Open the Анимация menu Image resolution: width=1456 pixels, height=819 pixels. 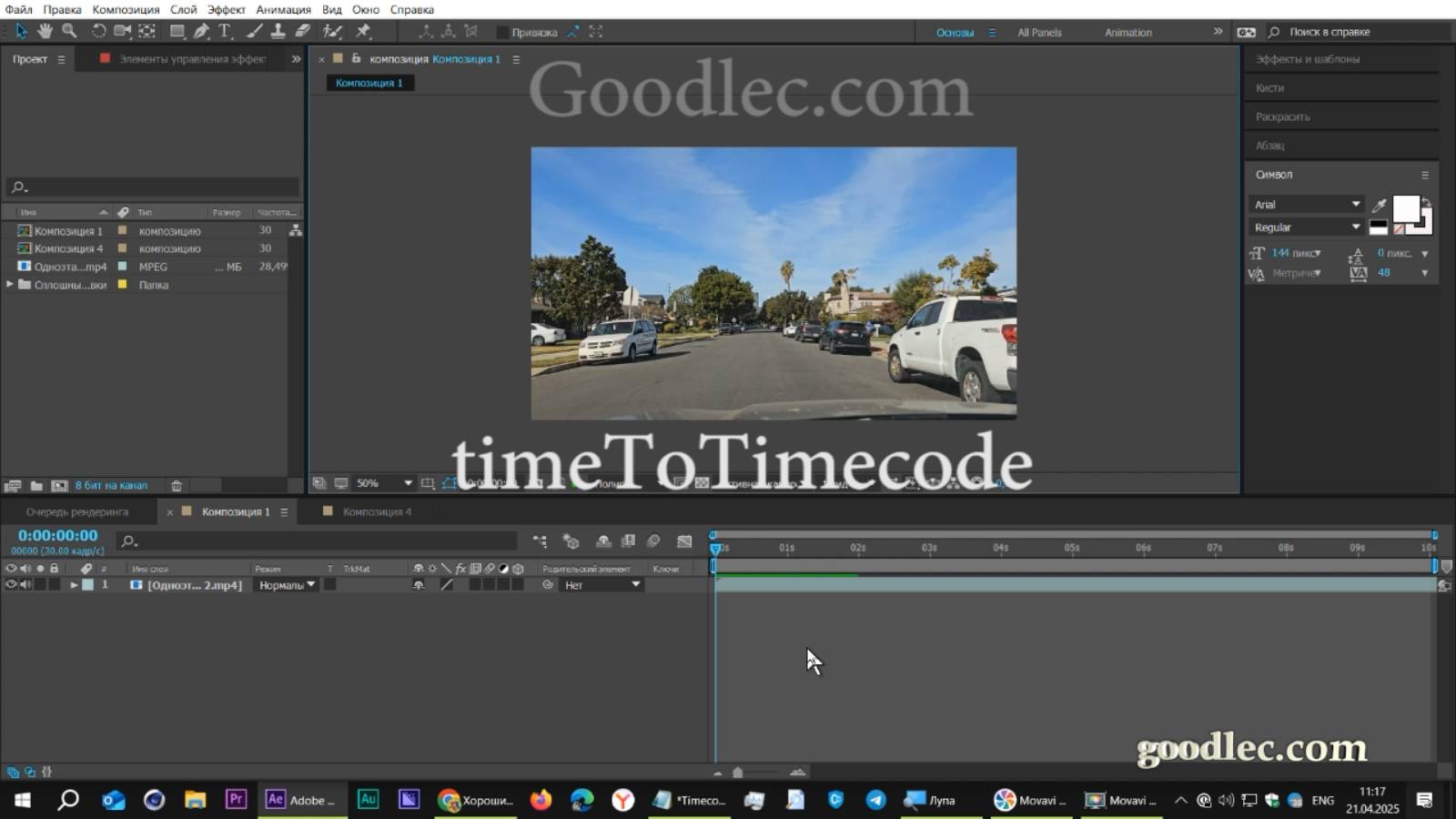(283, 9)
